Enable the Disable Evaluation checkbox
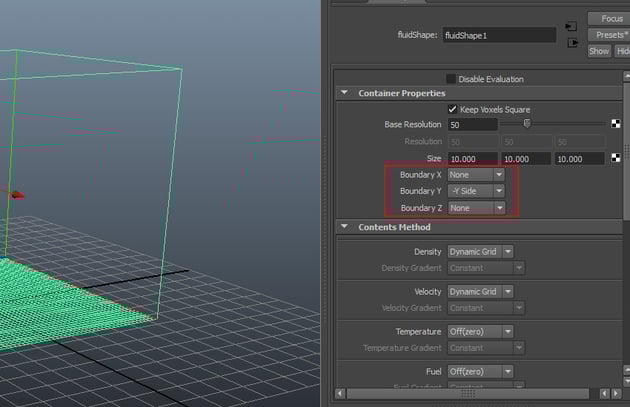630x407 pixels. [452, 79]
